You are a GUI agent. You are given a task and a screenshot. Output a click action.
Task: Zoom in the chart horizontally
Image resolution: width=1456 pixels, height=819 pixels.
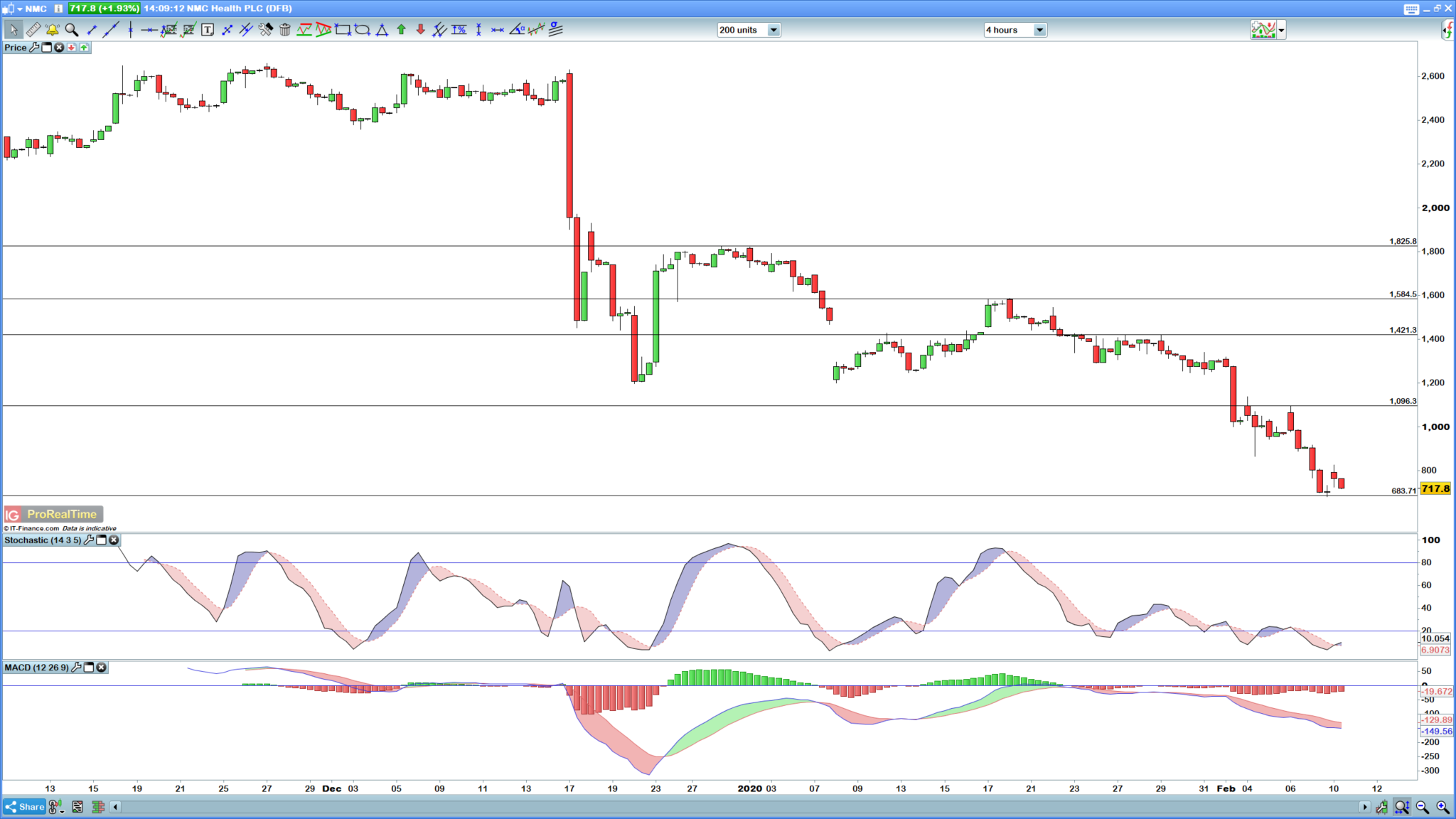[1442, 807]
